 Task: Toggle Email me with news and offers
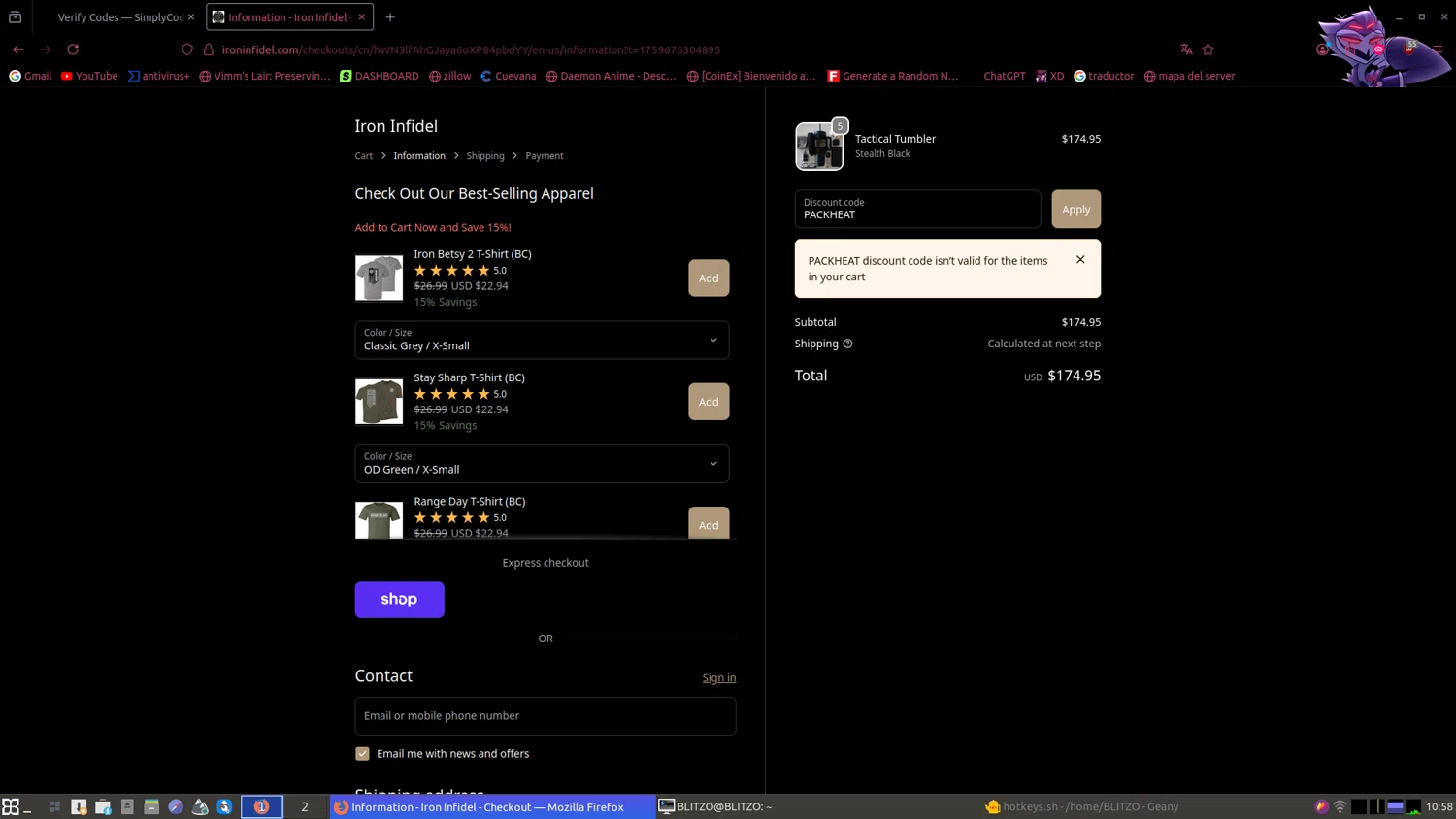tap(362, 754)
